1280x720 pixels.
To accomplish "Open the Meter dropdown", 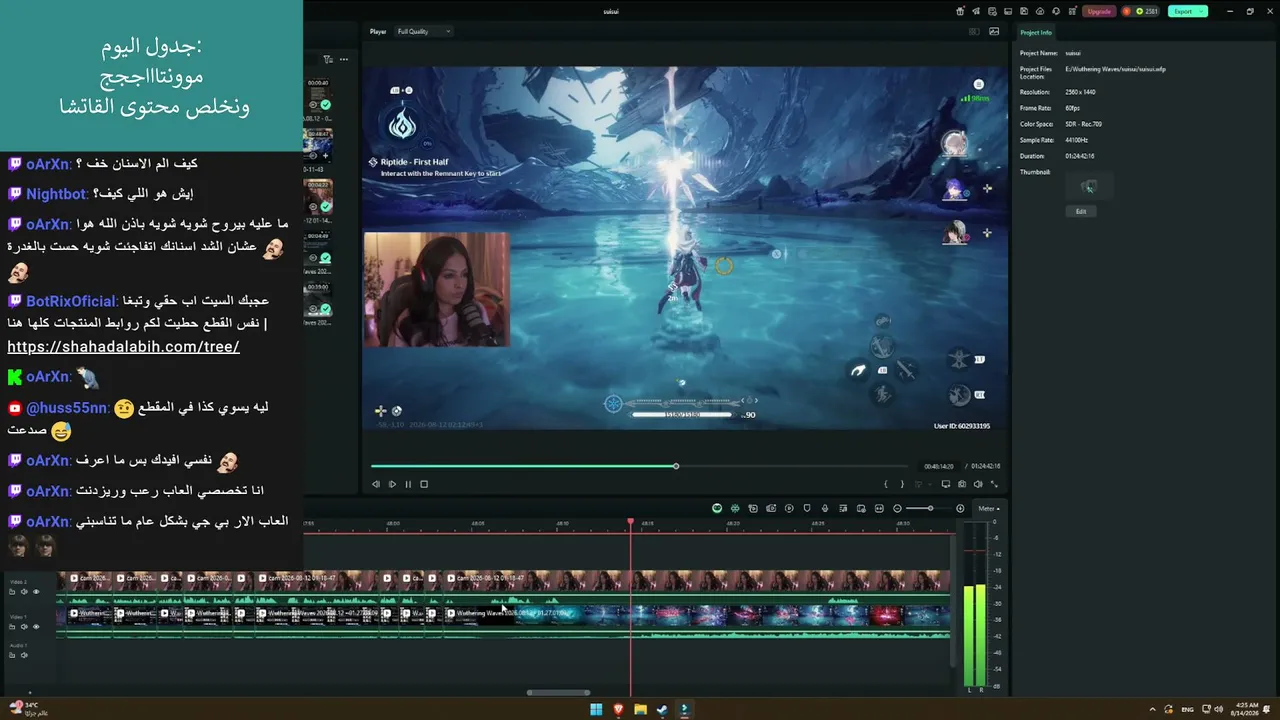I will (988, 508).
